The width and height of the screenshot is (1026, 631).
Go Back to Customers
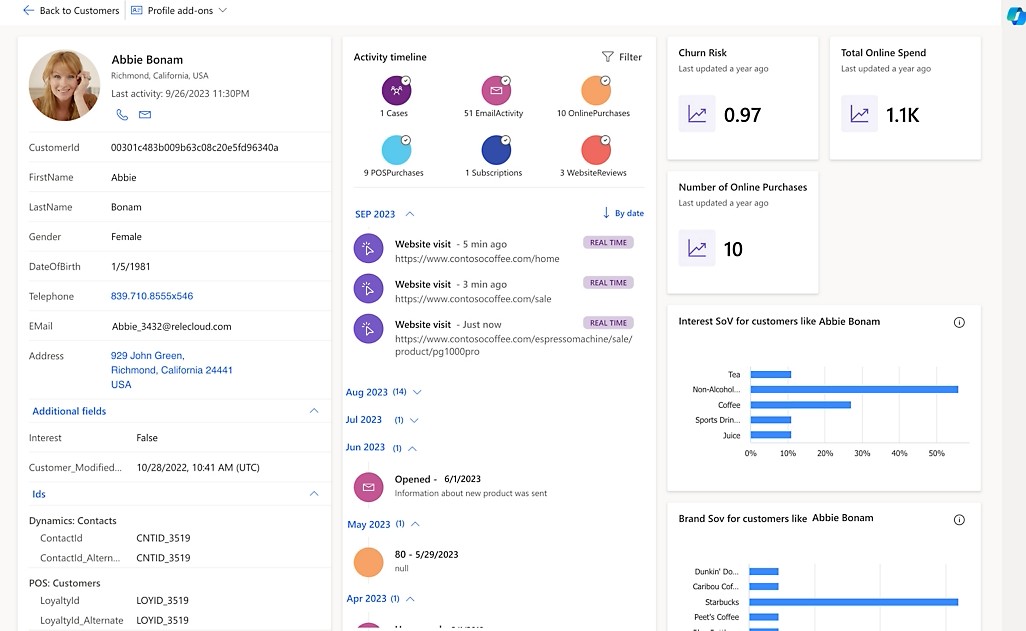[69, 10]
